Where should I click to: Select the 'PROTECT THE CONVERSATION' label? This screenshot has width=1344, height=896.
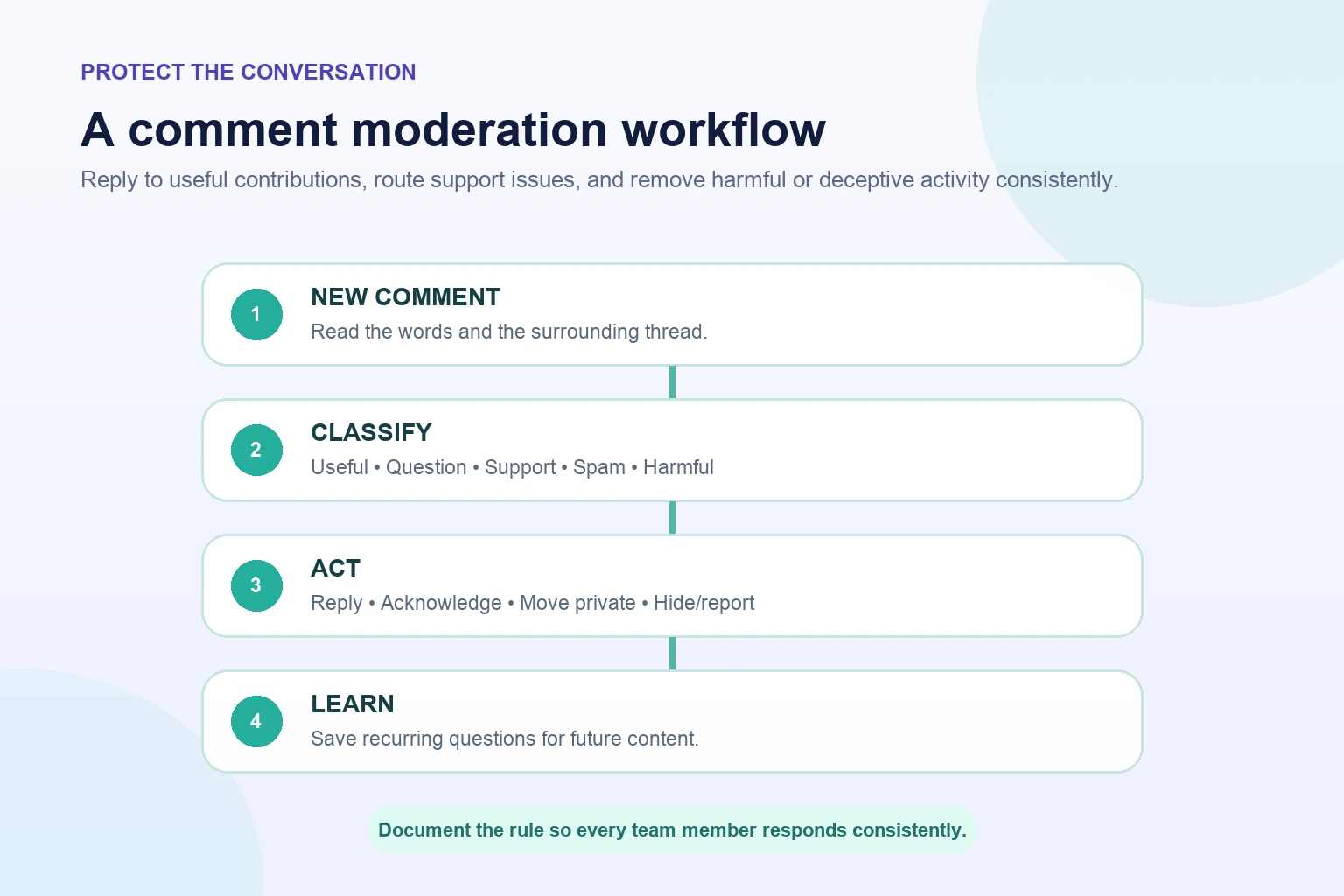click(248, 72)
